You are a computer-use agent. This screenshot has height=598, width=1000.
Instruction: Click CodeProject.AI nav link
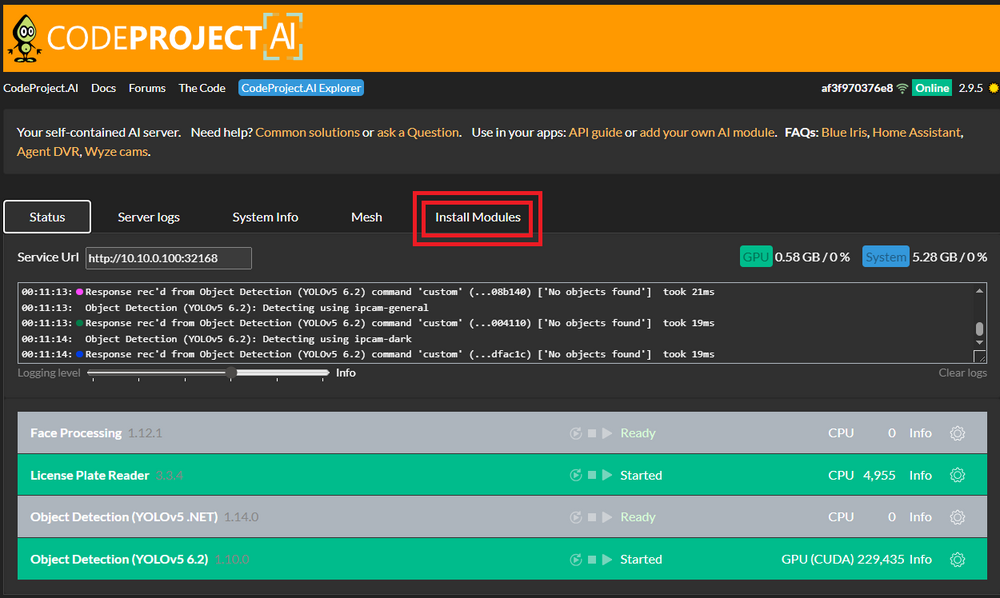[x=41, y=88]
